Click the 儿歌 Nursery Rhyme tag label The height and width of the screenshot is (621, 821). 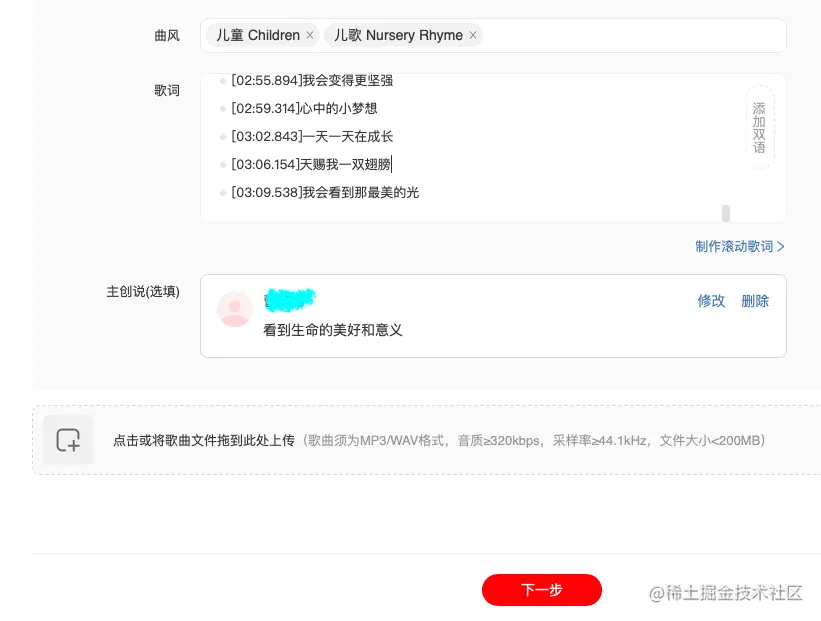coord(398,35)
